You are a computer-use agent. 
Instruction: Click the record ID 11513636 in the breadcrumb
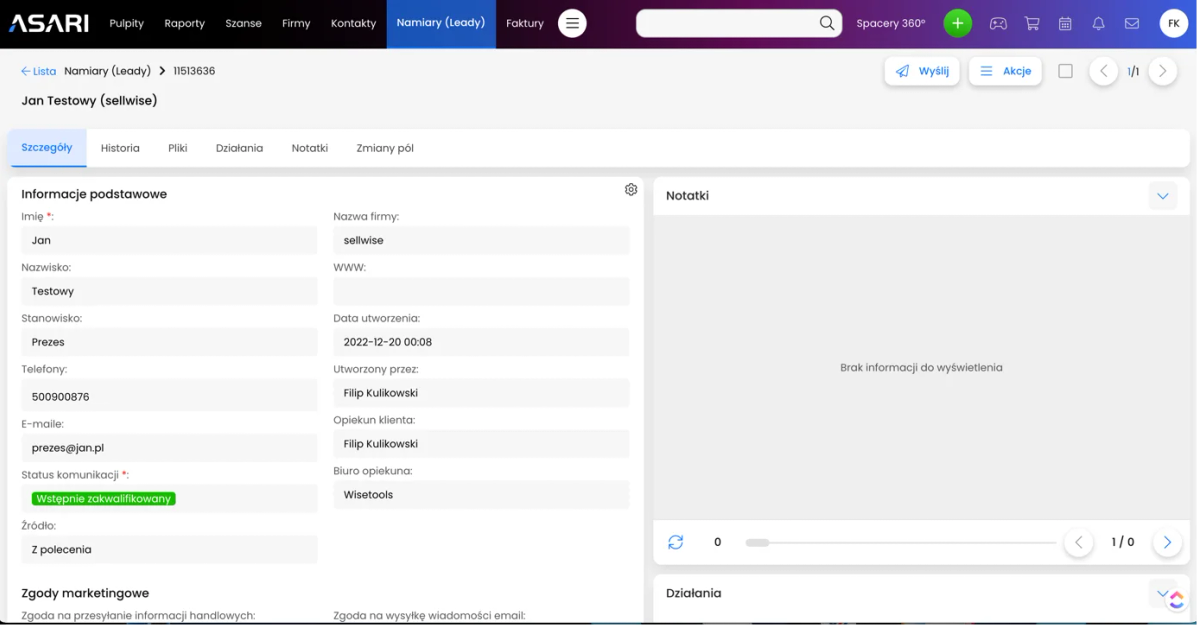[194, 71]
